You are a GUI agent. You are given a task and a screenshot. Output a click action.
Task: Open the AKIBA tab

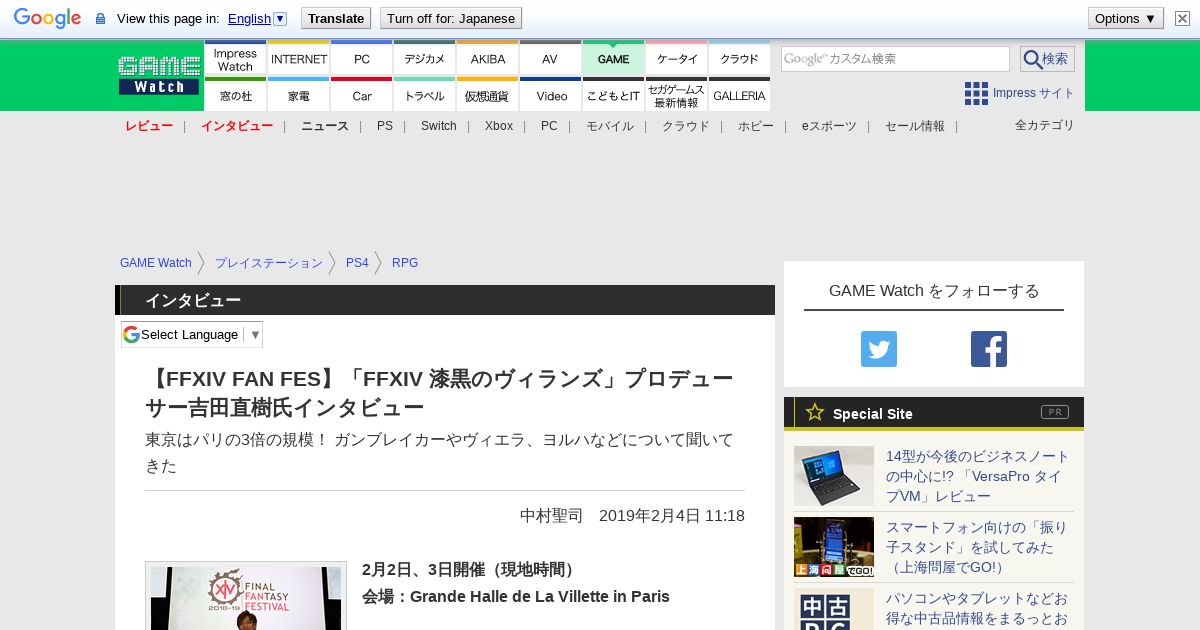488,58
